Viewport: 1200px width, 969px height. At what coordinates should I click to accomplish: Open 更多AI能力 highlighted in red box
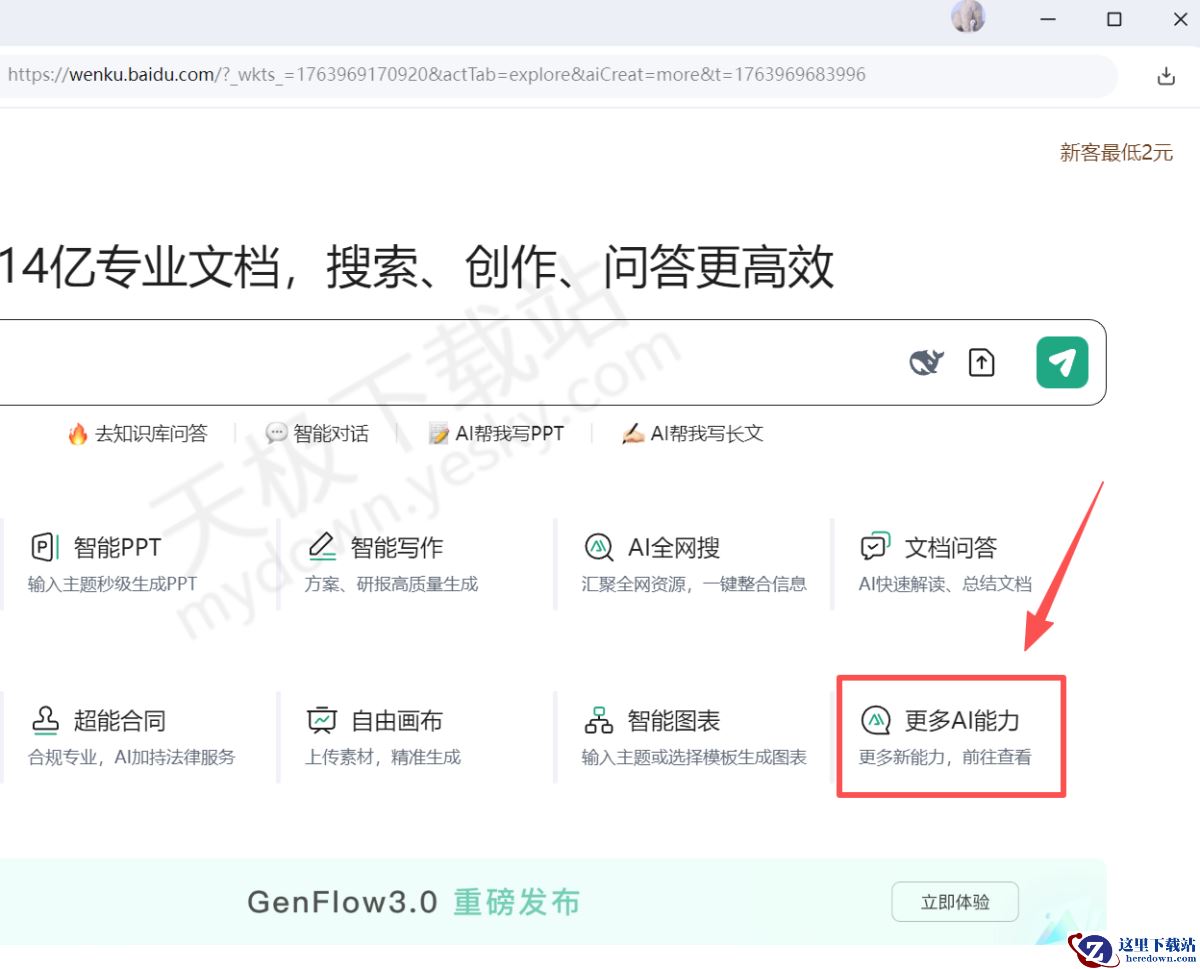[x=950, y=735]
